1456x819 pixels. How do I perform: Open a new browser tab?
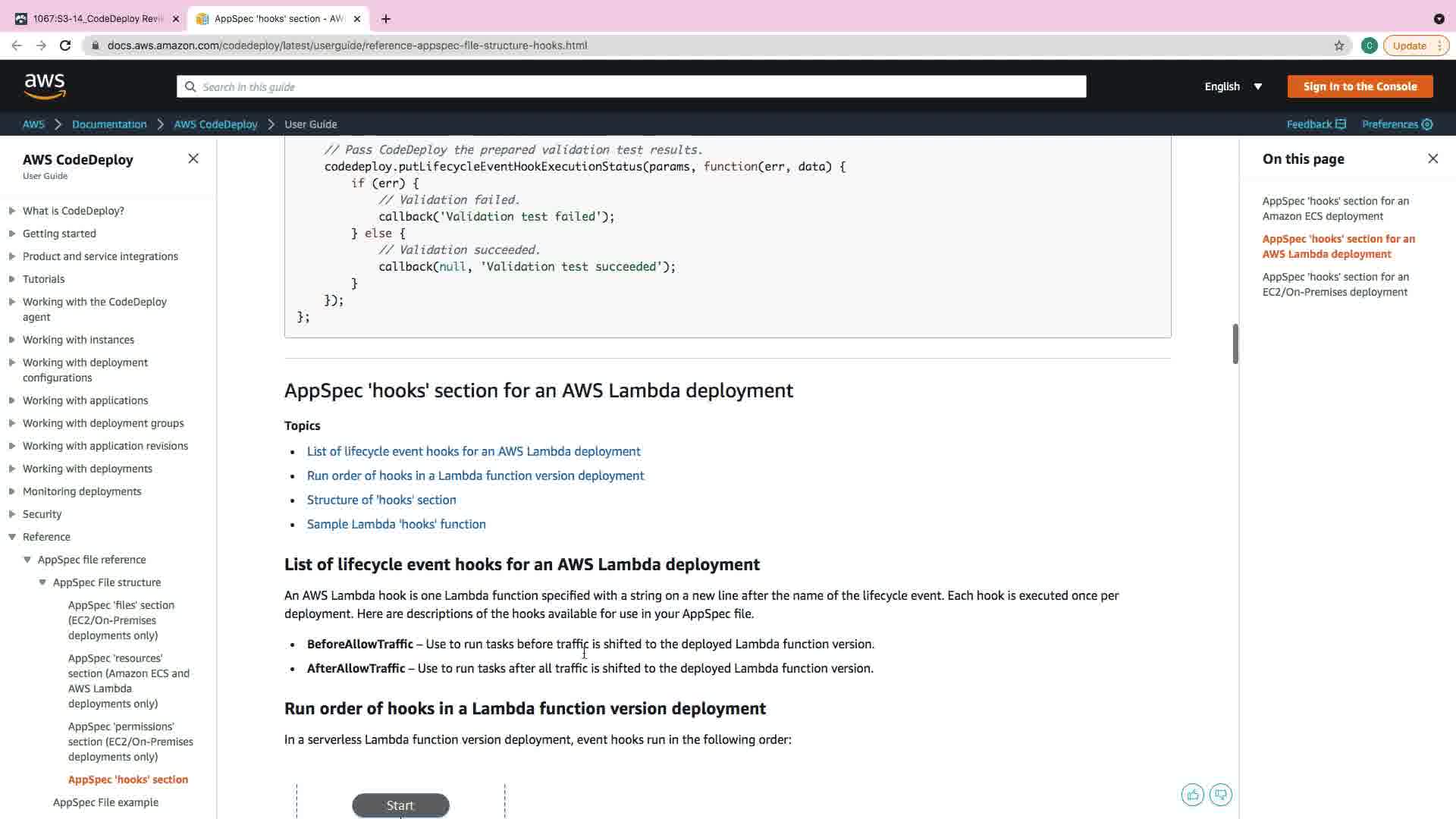(386, 19)
